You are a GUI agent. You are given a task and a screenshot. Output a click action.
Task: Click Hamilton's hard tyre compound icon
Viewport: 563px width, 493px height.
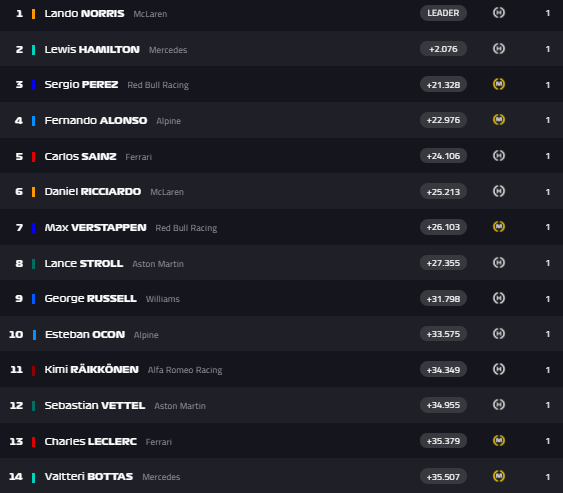(x=499, y=48)
